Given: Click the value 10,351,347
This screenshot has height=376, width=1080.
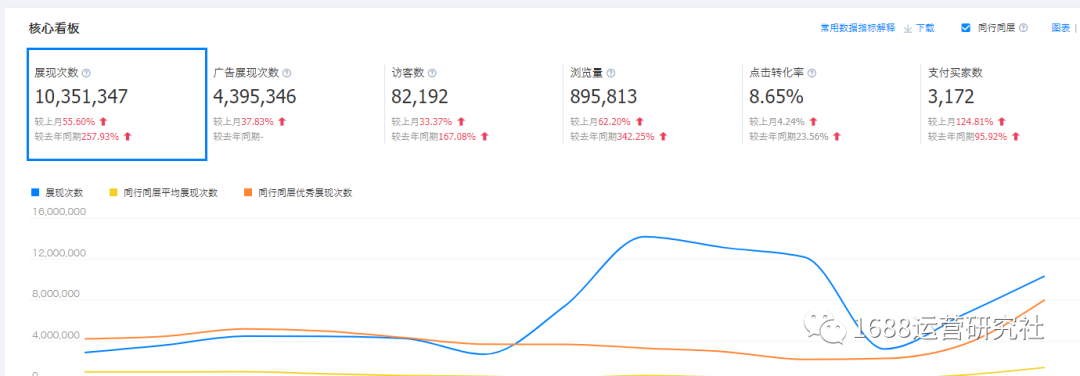Looking at the screenshot, I should 81,97.
